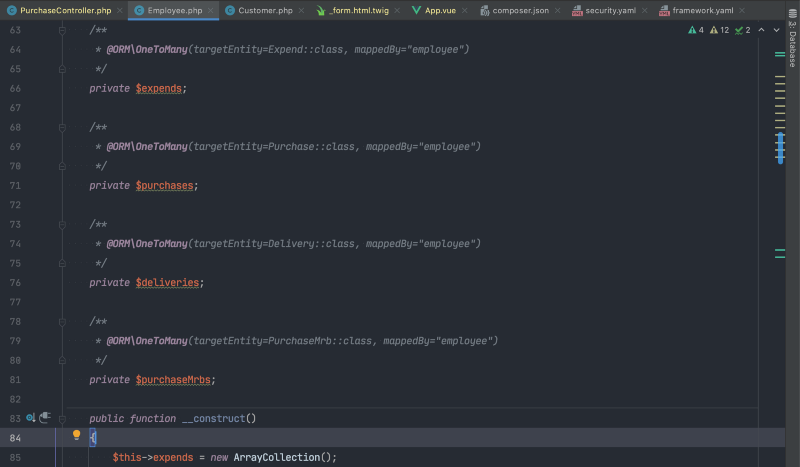Collapse the doc comment starting at line 78
800x467 pixels.
[62, 322]
